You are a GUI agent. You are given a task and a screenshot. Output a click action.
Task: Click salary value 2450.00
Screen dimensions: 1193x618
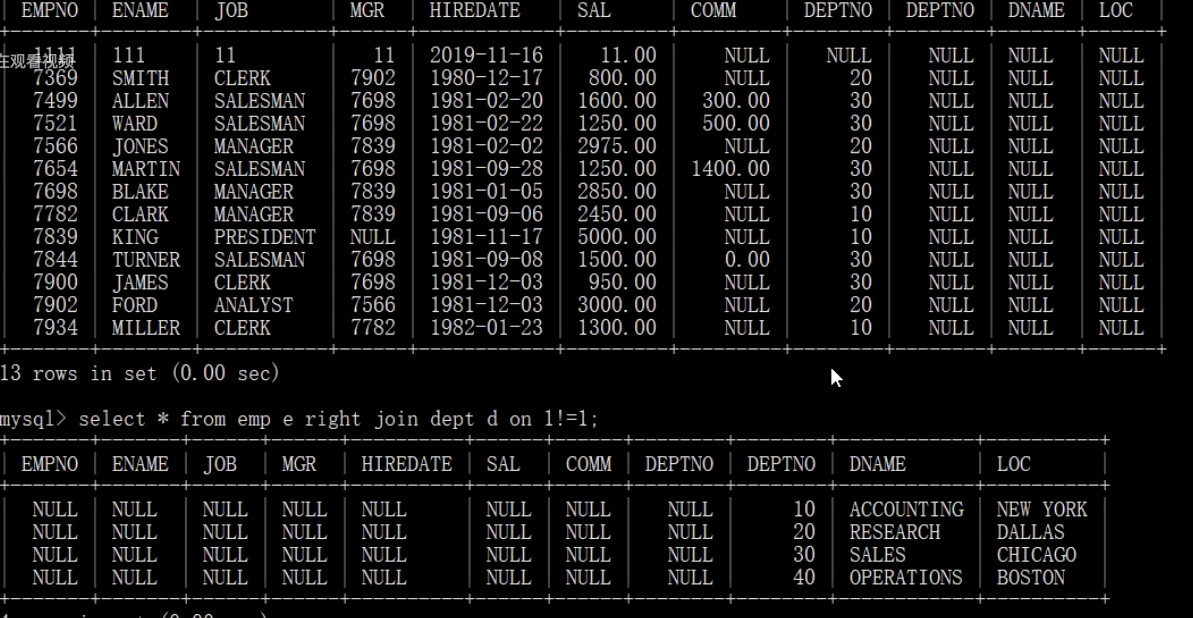(617, 215)
